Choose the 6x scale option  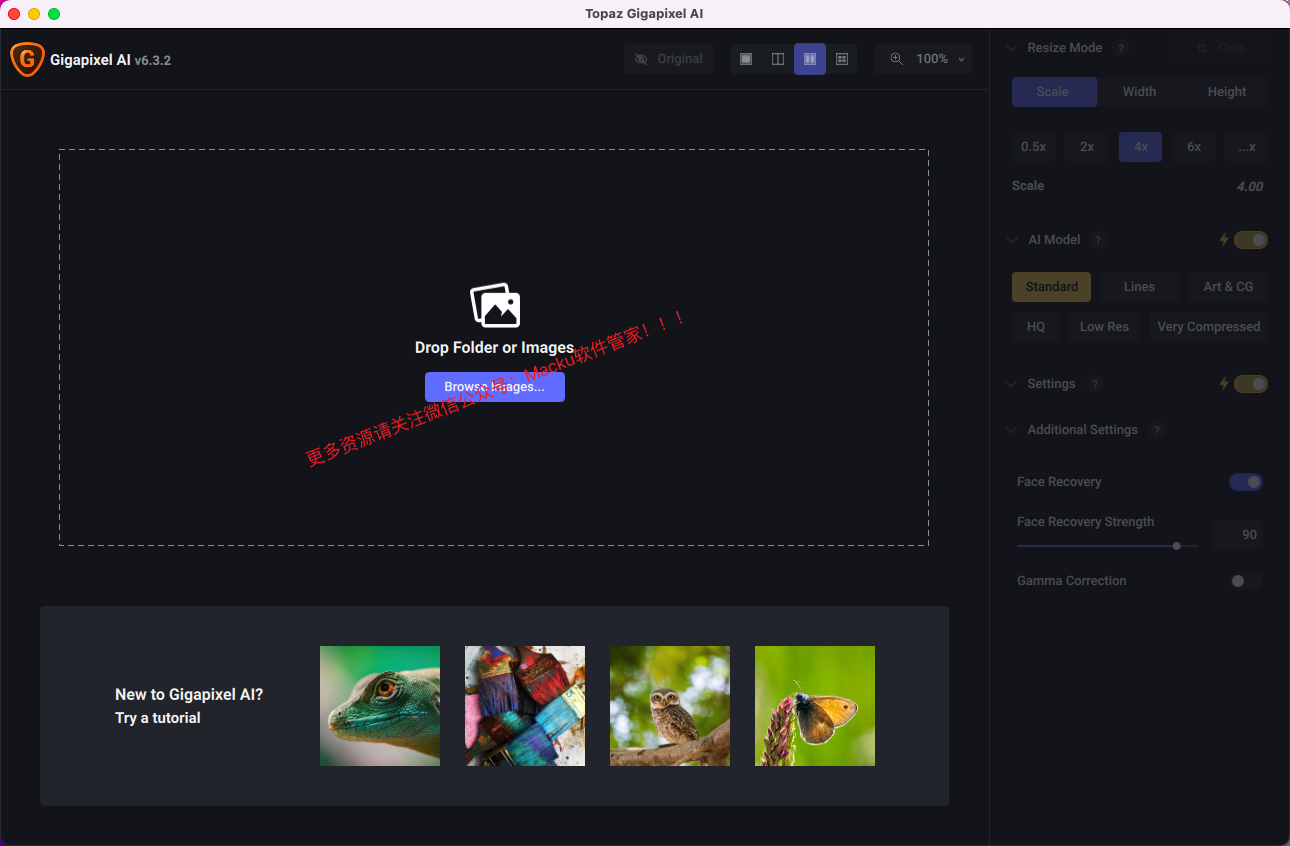click(1194, 147)
